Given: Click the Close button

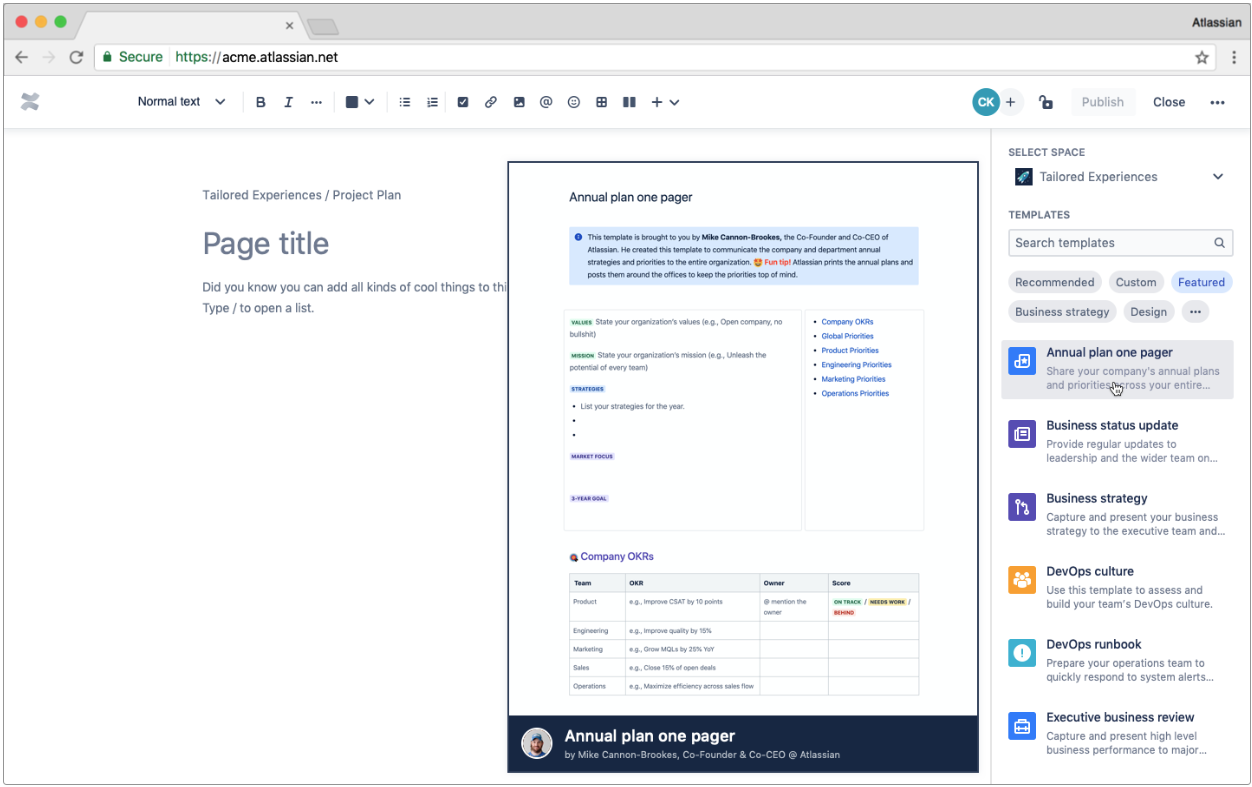Looking at the screenshot, I should (1168, 102).
